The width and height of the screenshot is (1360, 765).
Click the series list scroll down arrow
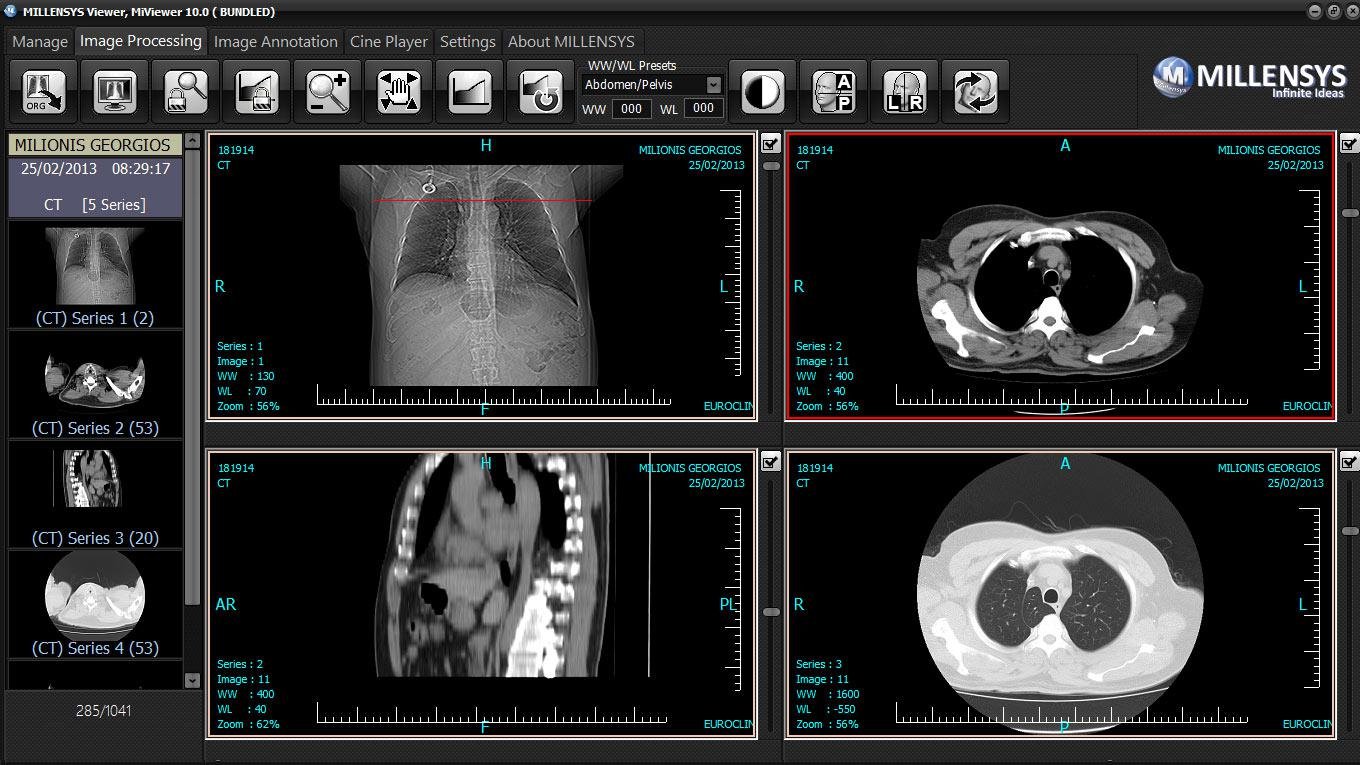[x=193, y=680]
